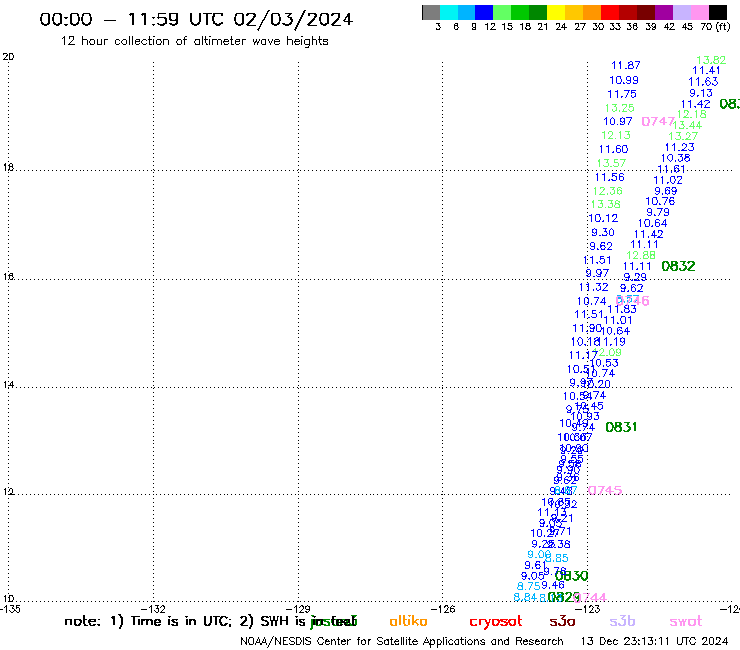Click the NOAA/NESDIS credit line
This screenshot has height=650, width=740.
[402, 641]
